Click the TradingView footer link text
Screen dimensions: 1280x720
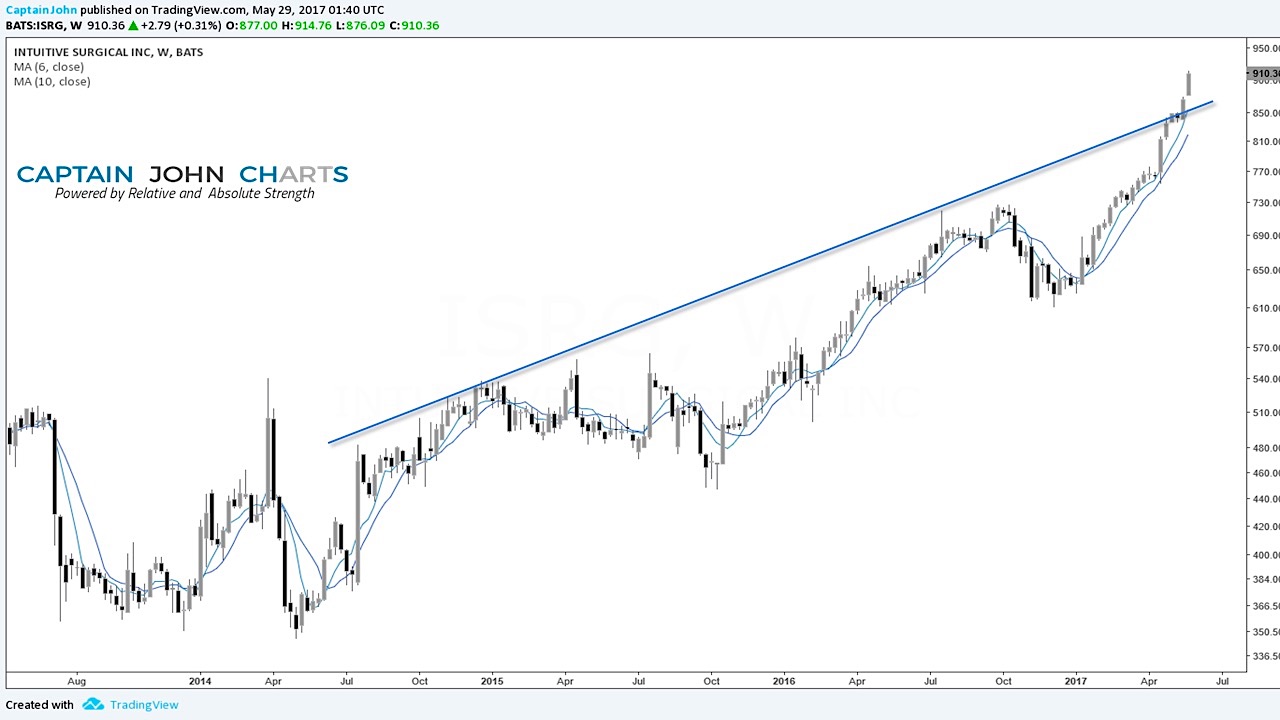pos(144,704)
